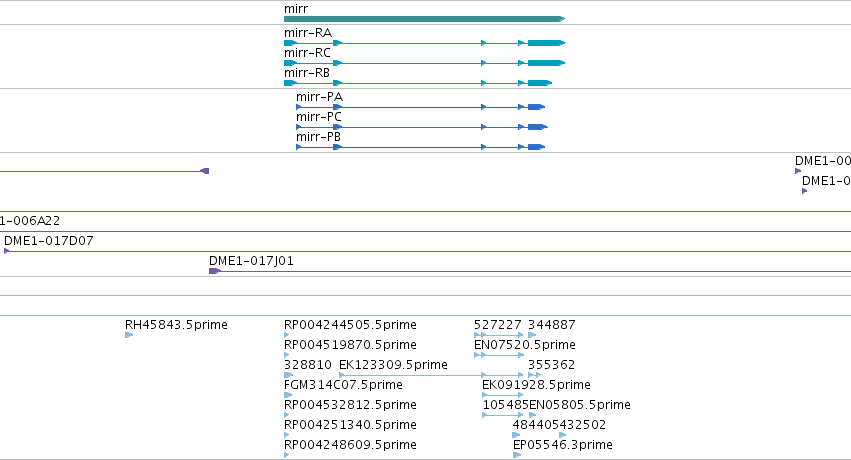The image size is (851, 460).
Task: Open RP004244505.5prime EST entry
Action: click(x=351, y=325)
